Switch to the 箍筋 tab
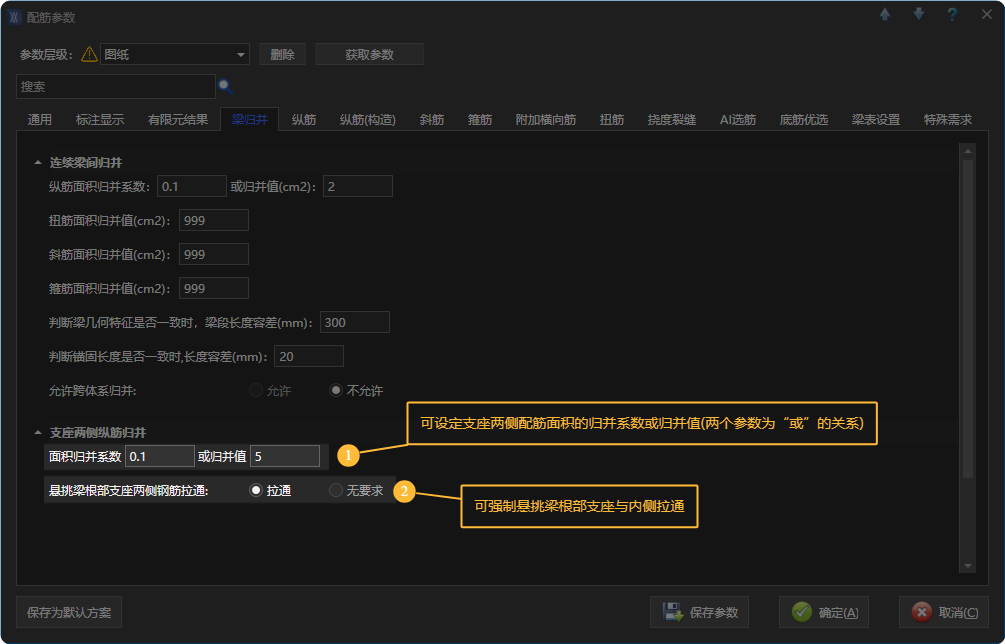 coord(480,120)
